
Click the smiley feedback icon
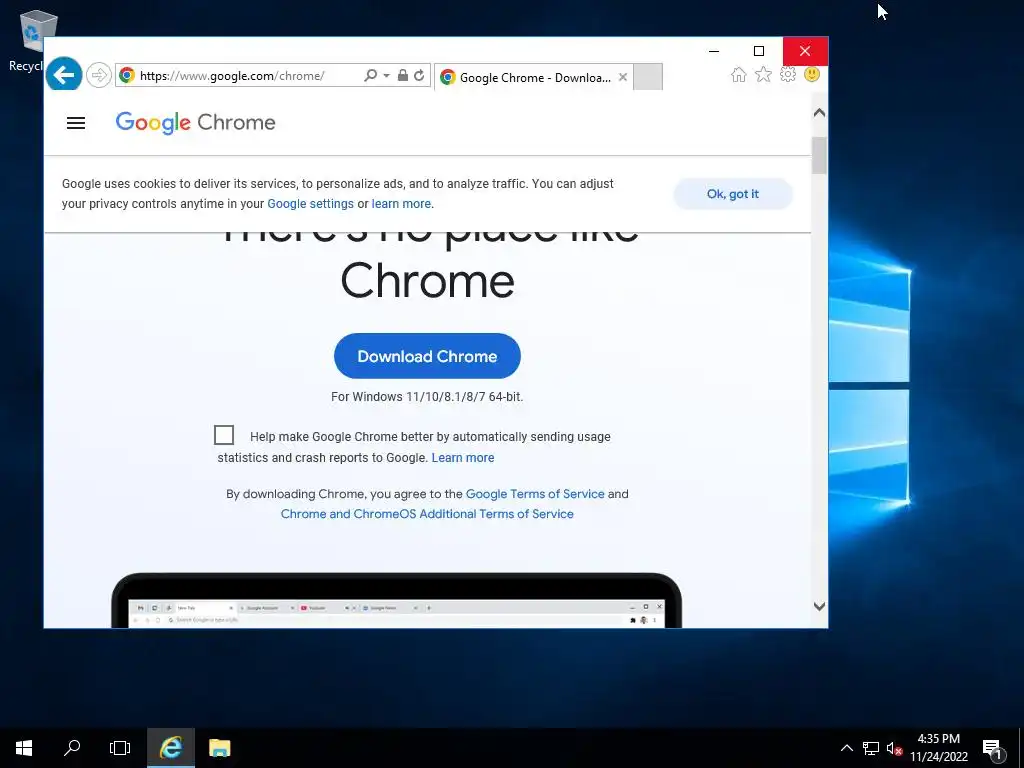click(812, 74)
